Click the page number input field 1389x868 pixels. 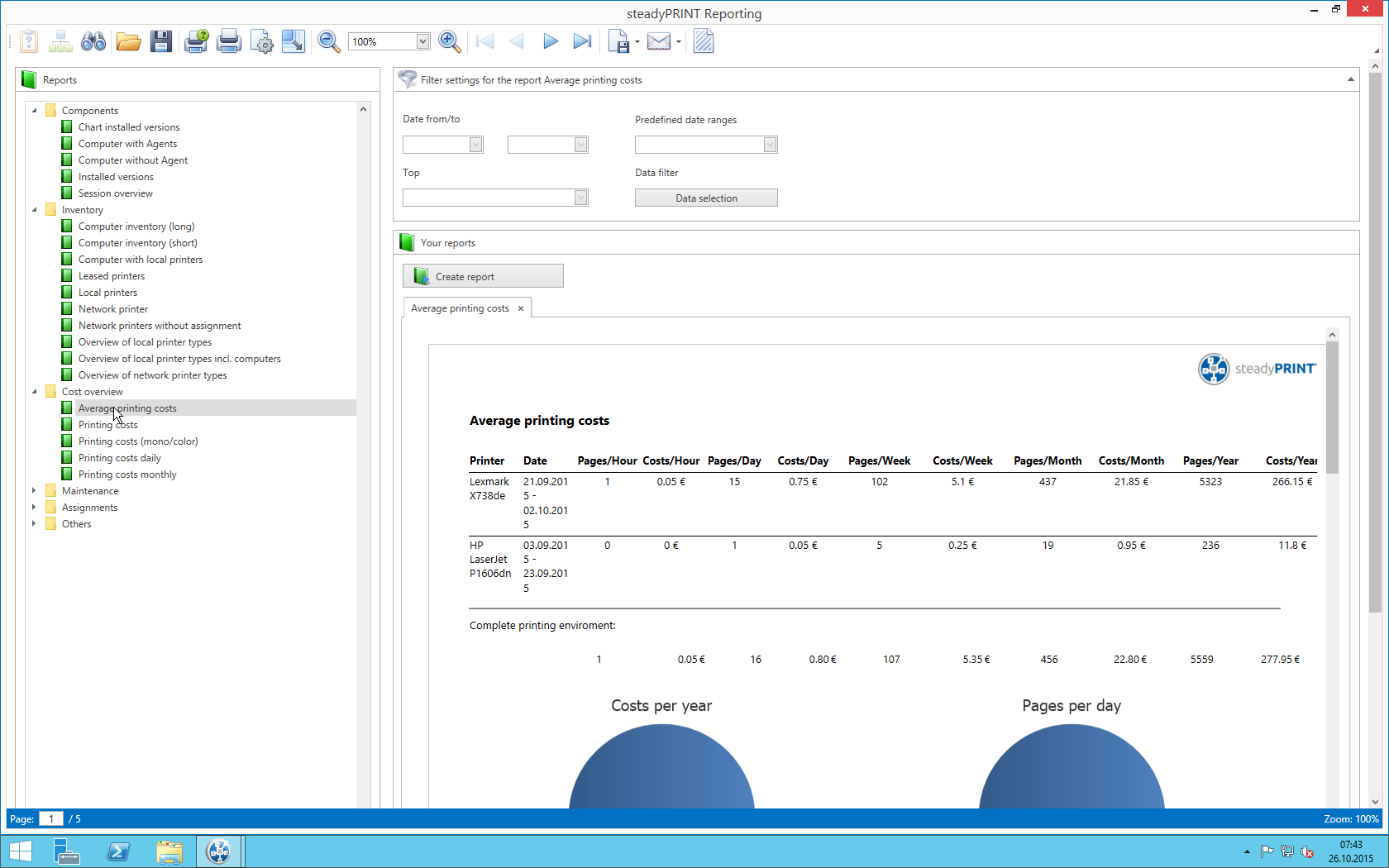point(51,819)
